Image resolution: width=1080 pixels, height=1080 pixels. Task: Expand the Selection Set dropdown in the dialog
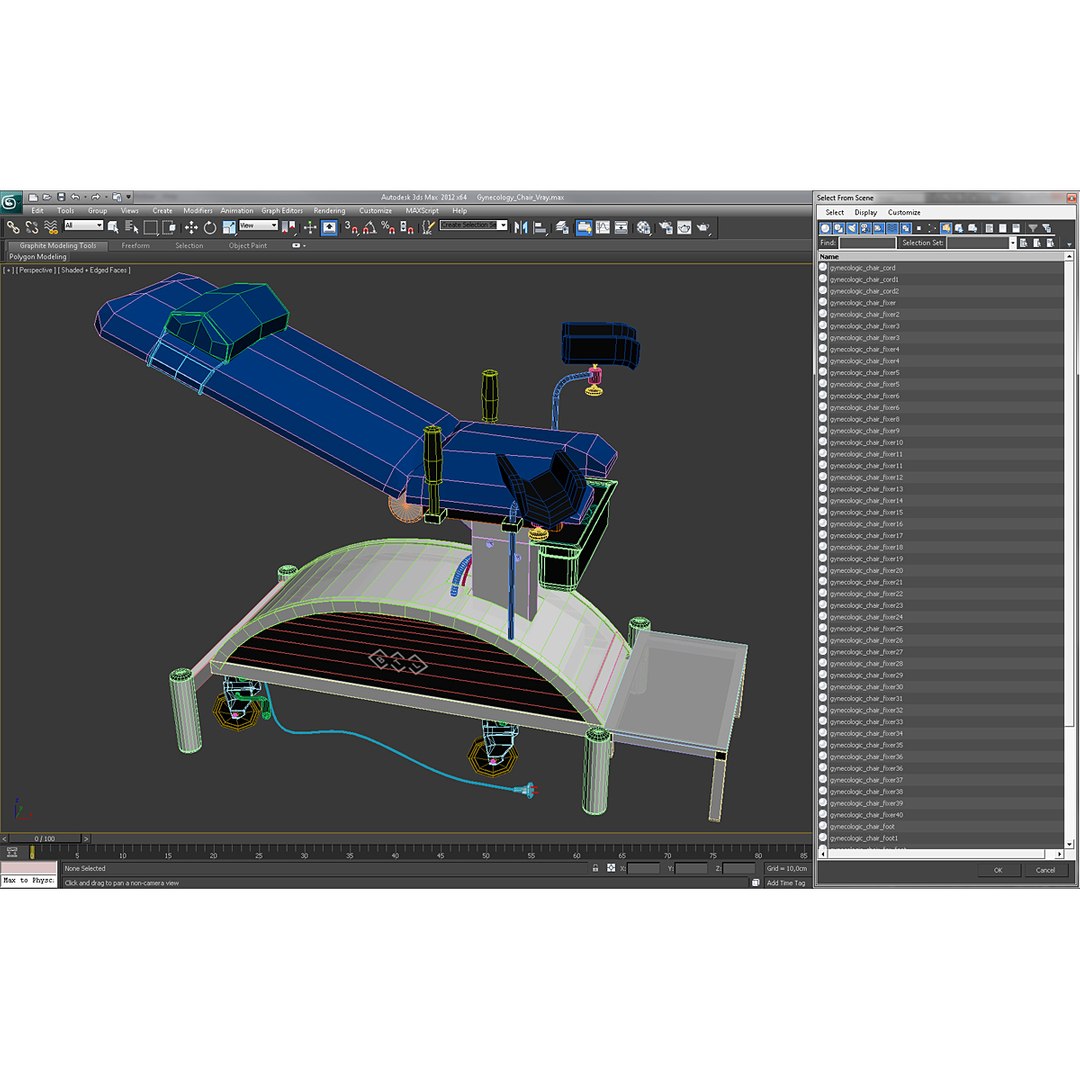pos(1012,242)
